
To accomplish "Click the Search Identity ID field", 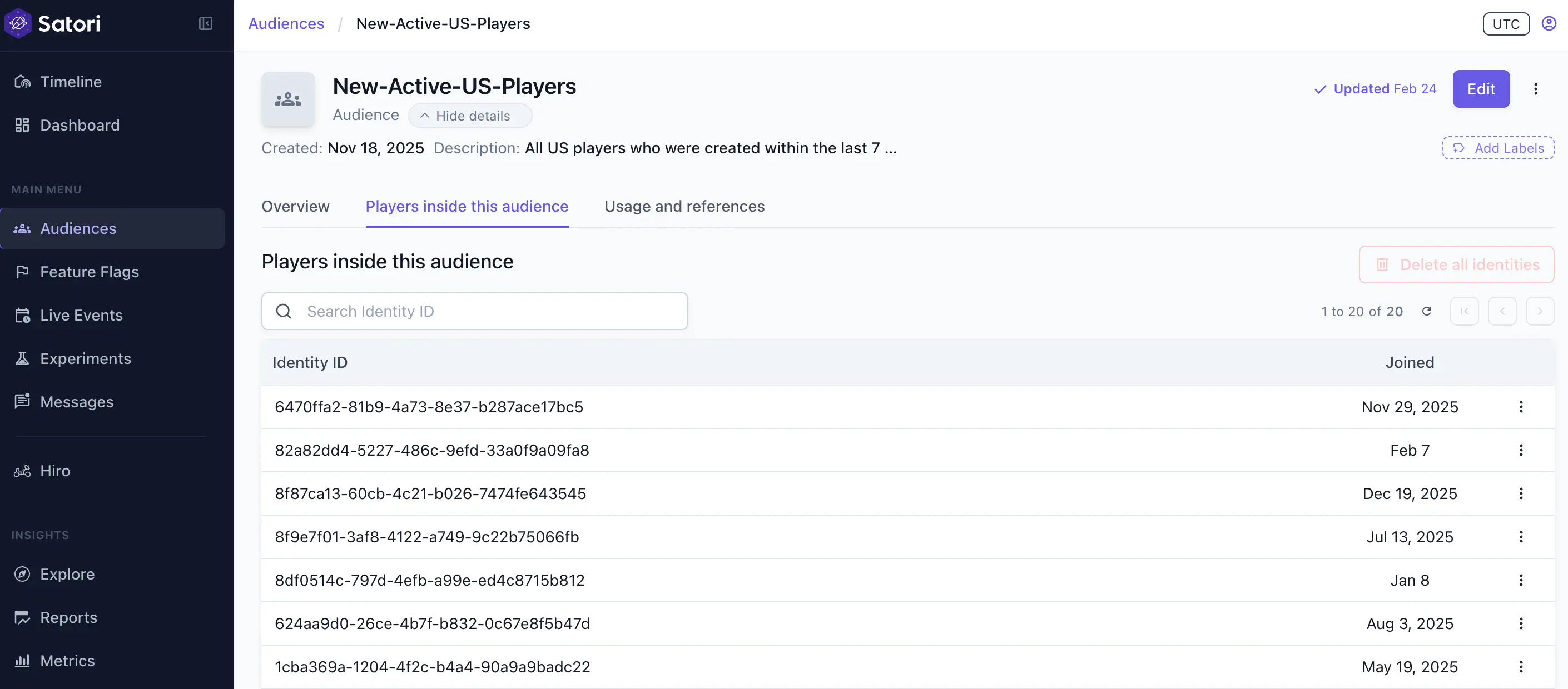I will [x=475, y=311].
